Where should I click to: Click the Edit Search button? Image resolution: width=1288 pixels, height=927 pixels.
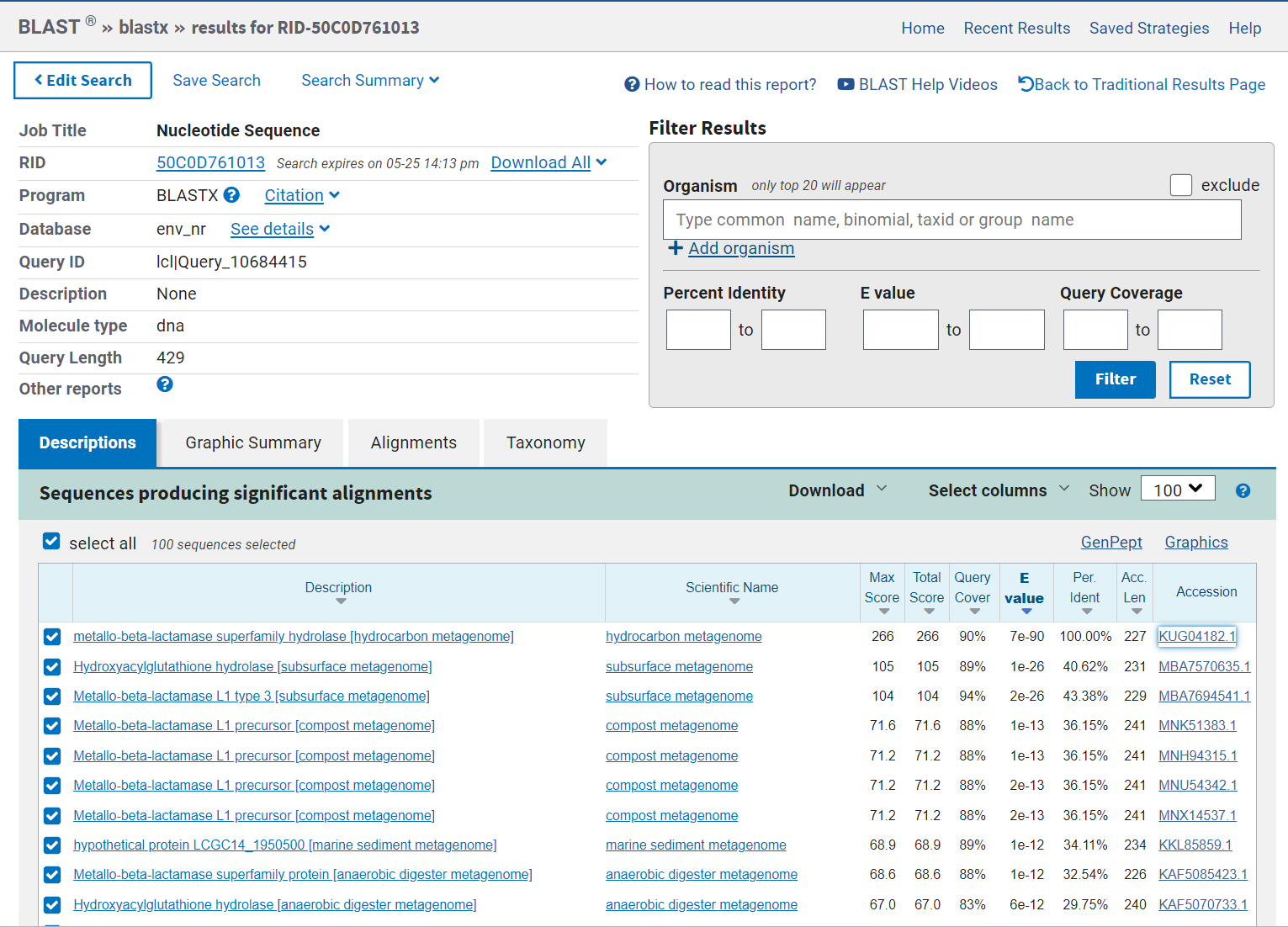[x=82, y=80]
